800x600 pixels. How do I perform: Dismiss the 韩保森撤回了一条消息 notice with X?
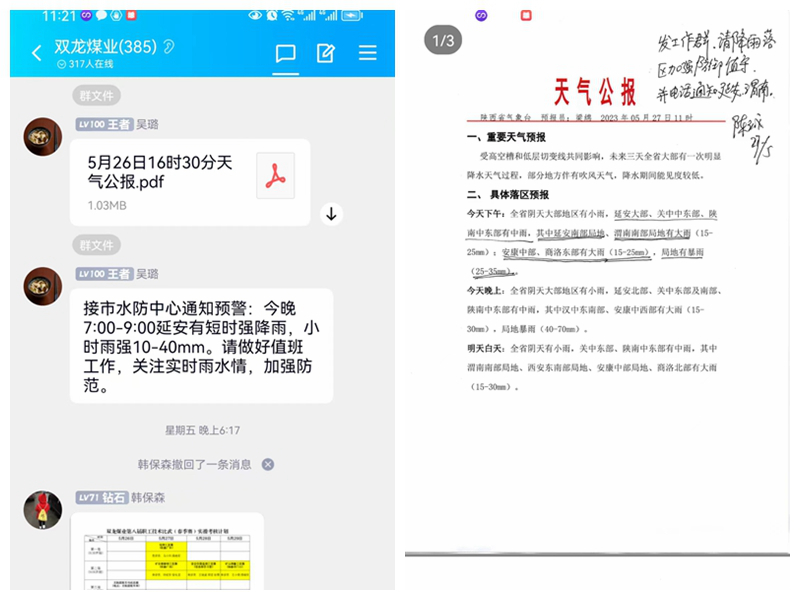pos(268,464)
